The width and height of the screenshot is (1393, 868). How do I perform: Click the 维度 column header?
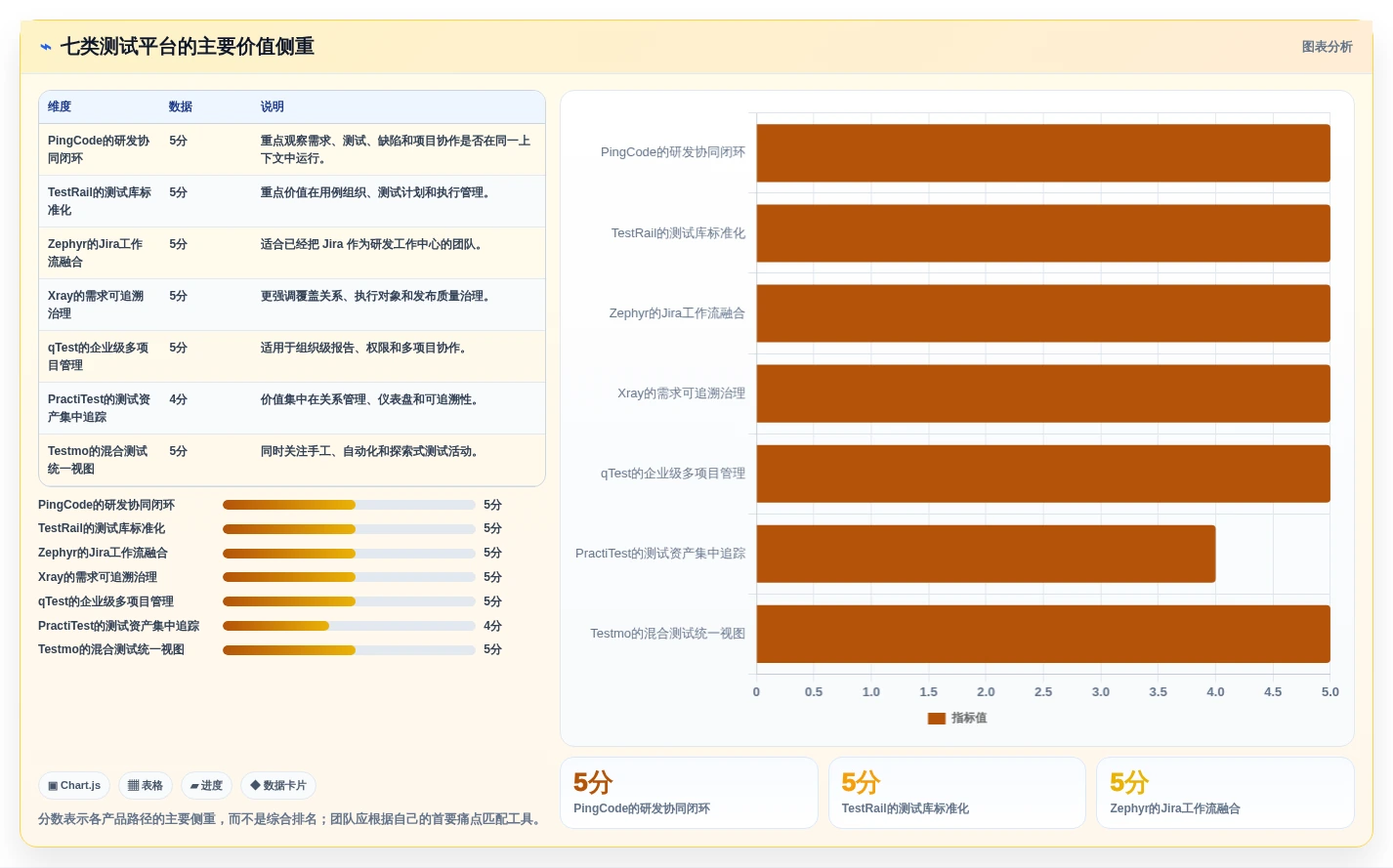tap(60, 106)
